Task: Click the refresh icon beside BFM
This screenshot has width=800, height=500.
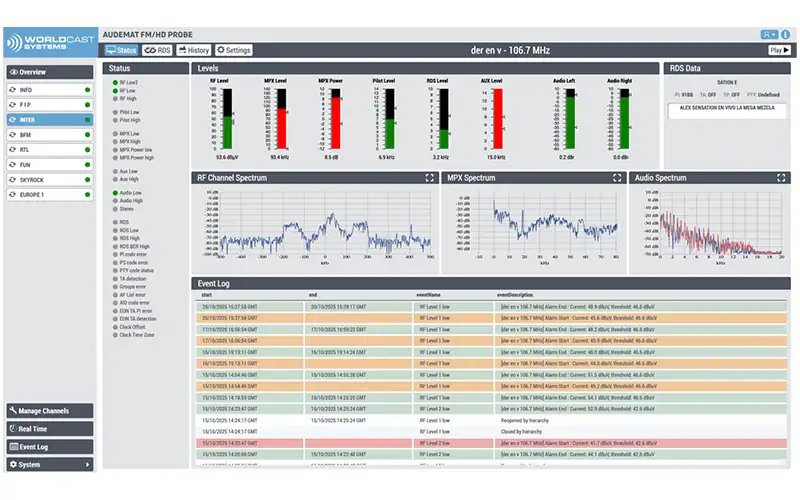Action: (x=13, y=135)
